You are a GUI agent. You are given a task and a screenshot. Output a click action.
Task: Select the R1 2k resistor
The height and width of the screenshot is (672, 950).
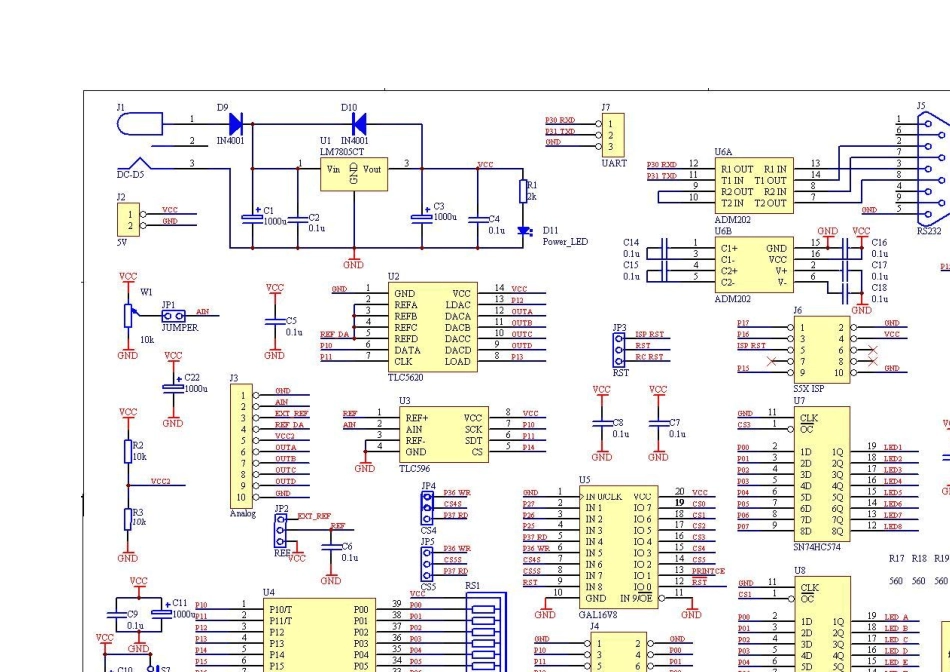click(x=522, y=191)
